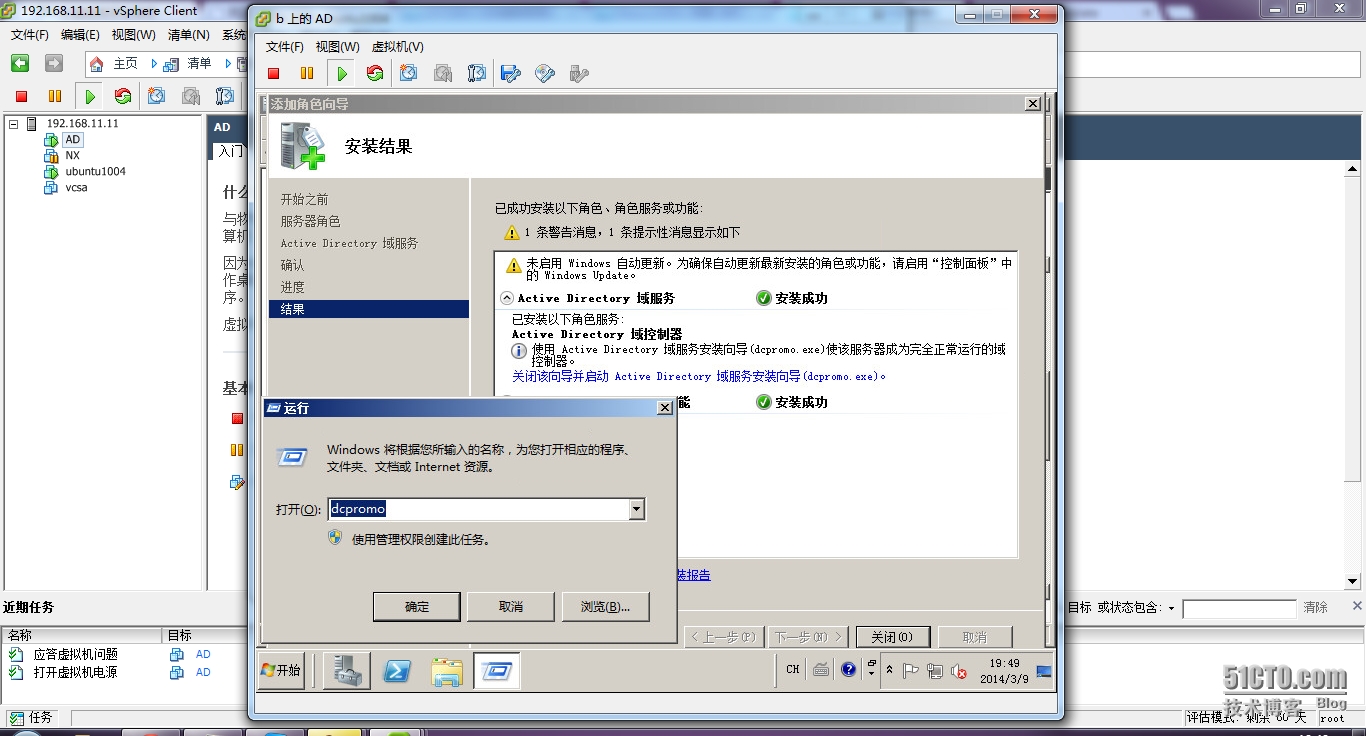
Task: Collapse Active Directory 域服务 result section
Action: (507, 298)
